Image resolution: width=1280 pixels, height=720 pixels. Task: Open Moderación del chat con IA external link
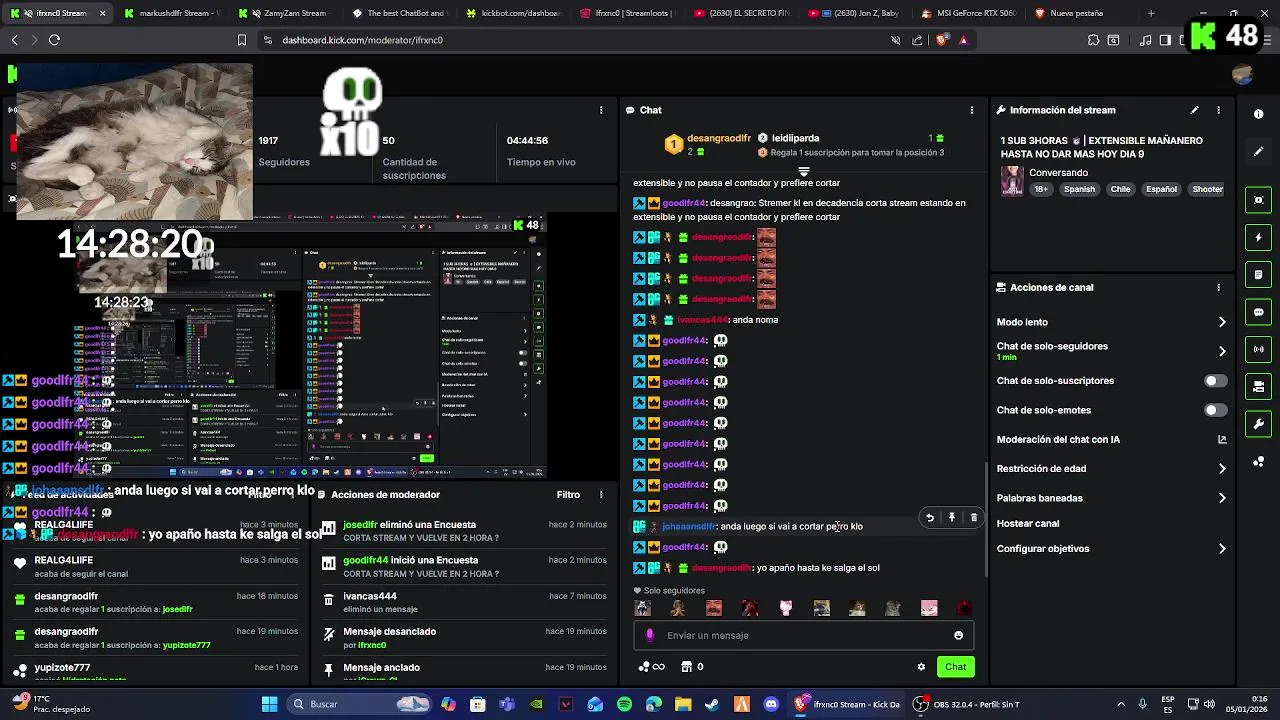tap(1221, 439)
